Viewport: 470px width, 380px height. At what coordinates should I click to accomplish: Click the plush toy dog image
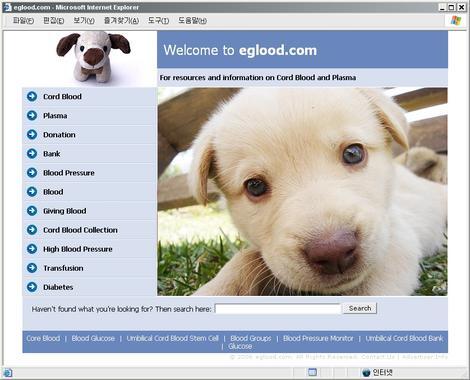pyautogui.click(x=93, y=57)
